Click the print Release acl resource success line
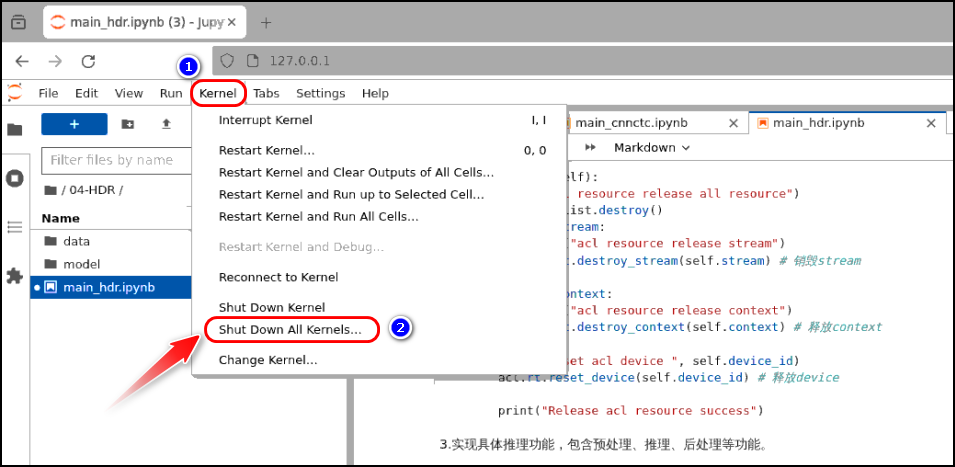 point(630,410)
